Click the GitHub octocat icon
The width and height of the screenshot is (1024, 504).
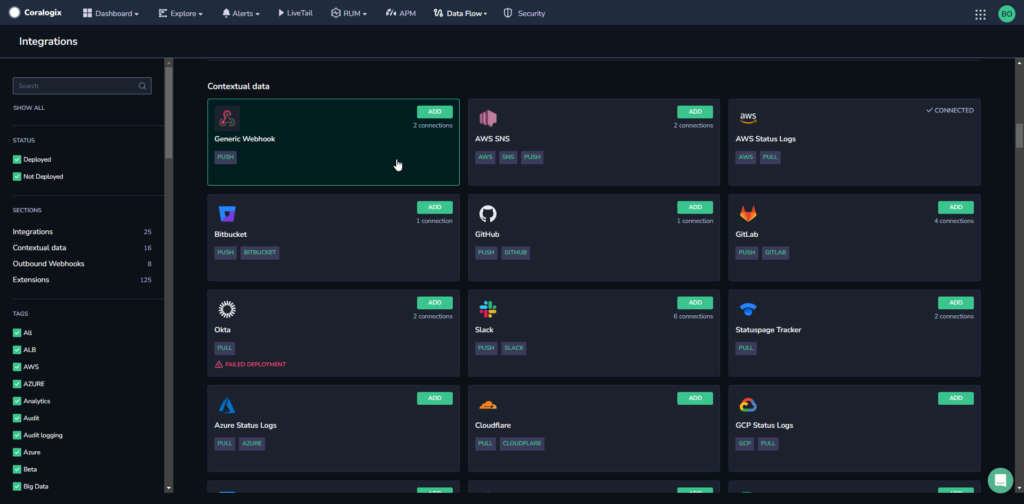click(x=488, y=213)
